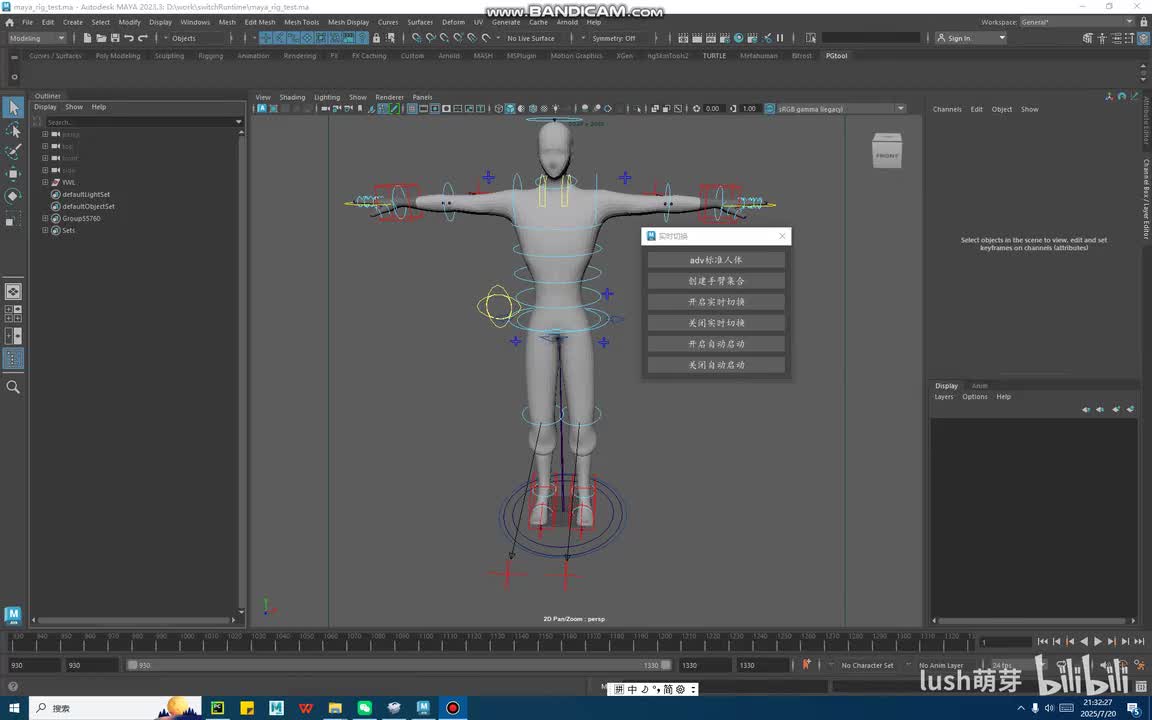The width and height of the screenshot is (1152, 720).
Task: Select the arrow Select tool
Action: (13, 108)
